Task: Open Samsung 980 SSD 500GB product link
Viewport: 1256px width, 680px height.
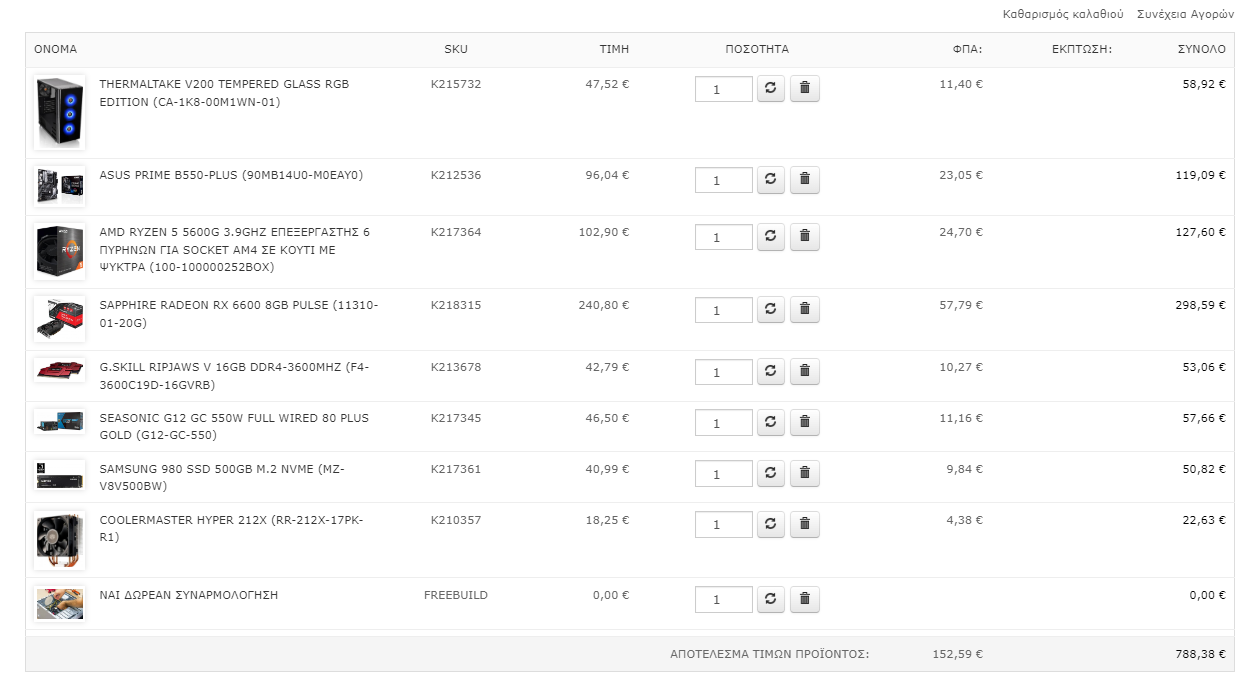Action: pyautogui.click(x=222, y=477)
